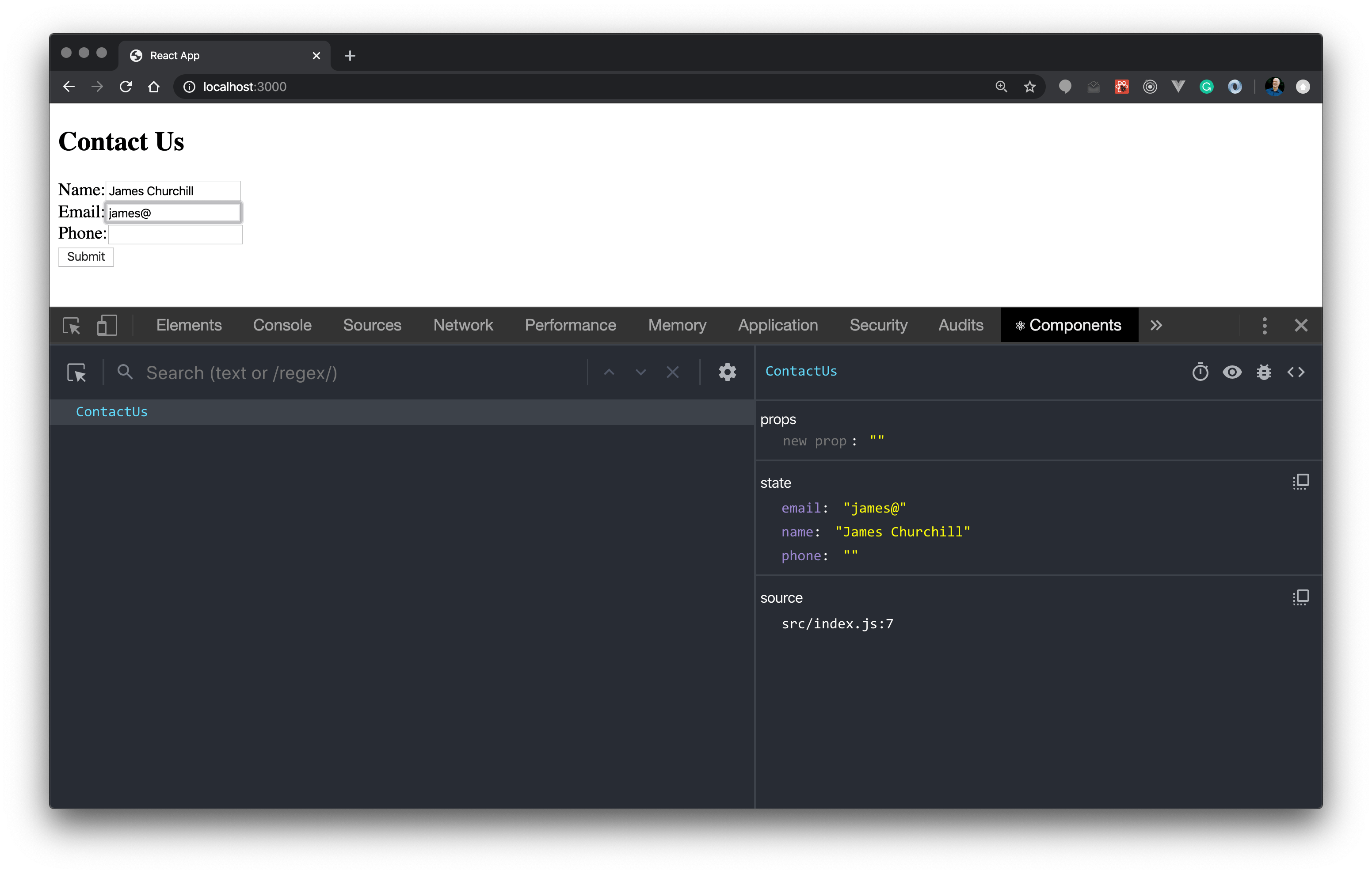Viewport: 1372px width, 874px height.
Task: Copy the source path using the copy icon
Action: point(1301,597)
